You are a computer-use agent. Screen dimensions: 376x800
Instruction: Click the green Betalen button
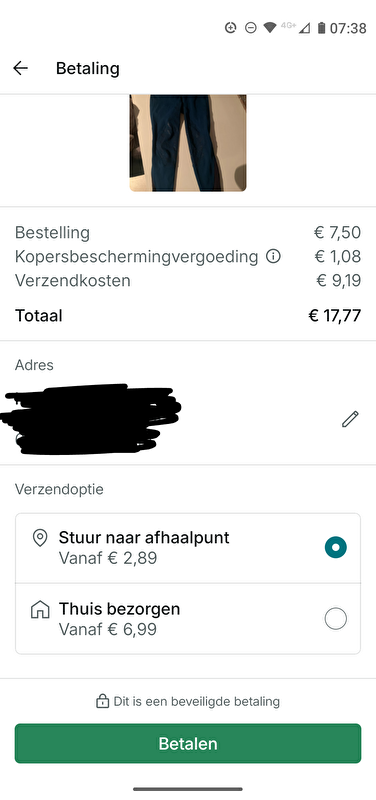pos(188,743)
